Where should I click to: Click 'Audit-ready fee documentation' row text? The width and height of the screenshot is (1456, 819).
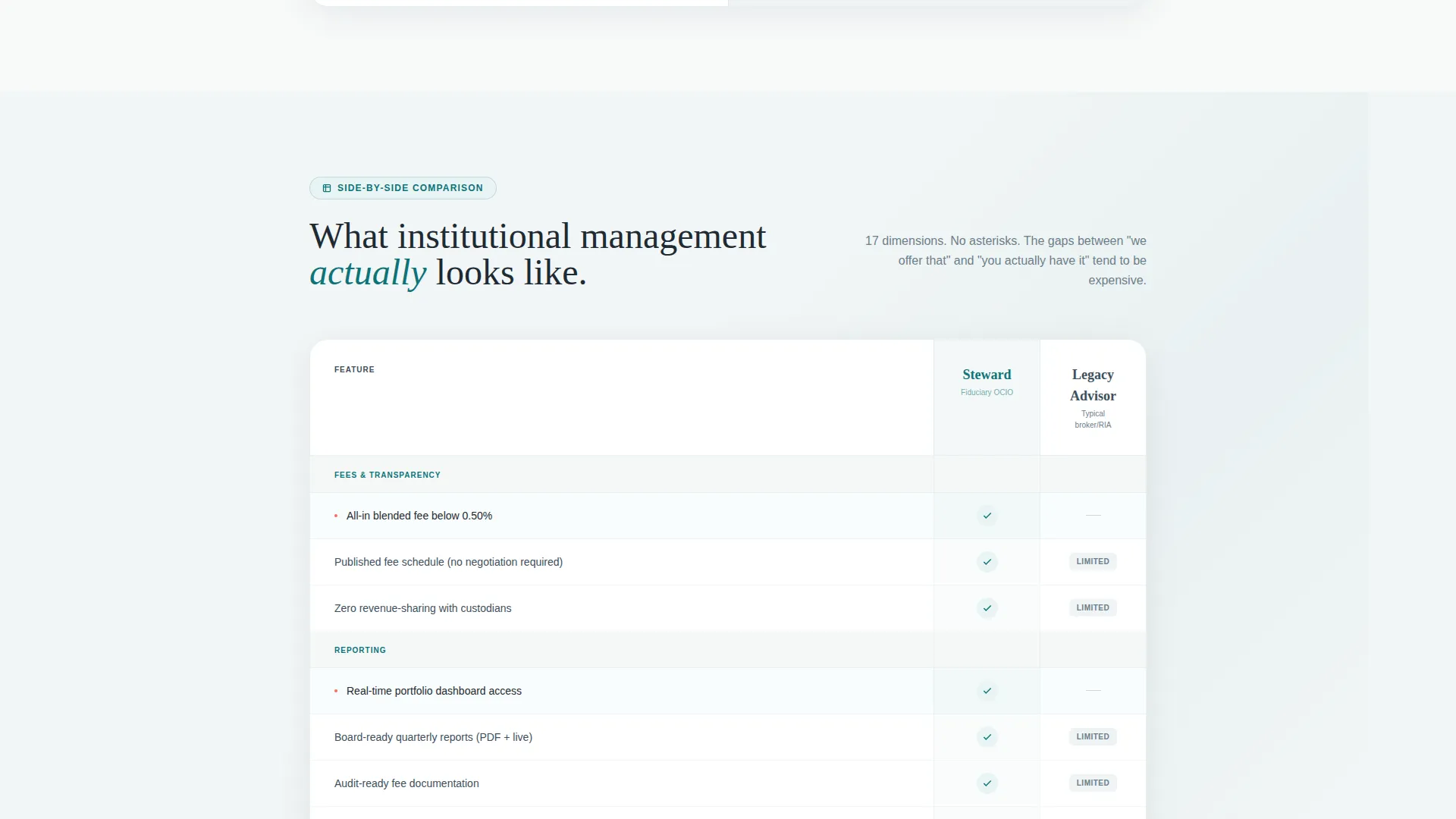pyautogui.click(x=406, y=783)
